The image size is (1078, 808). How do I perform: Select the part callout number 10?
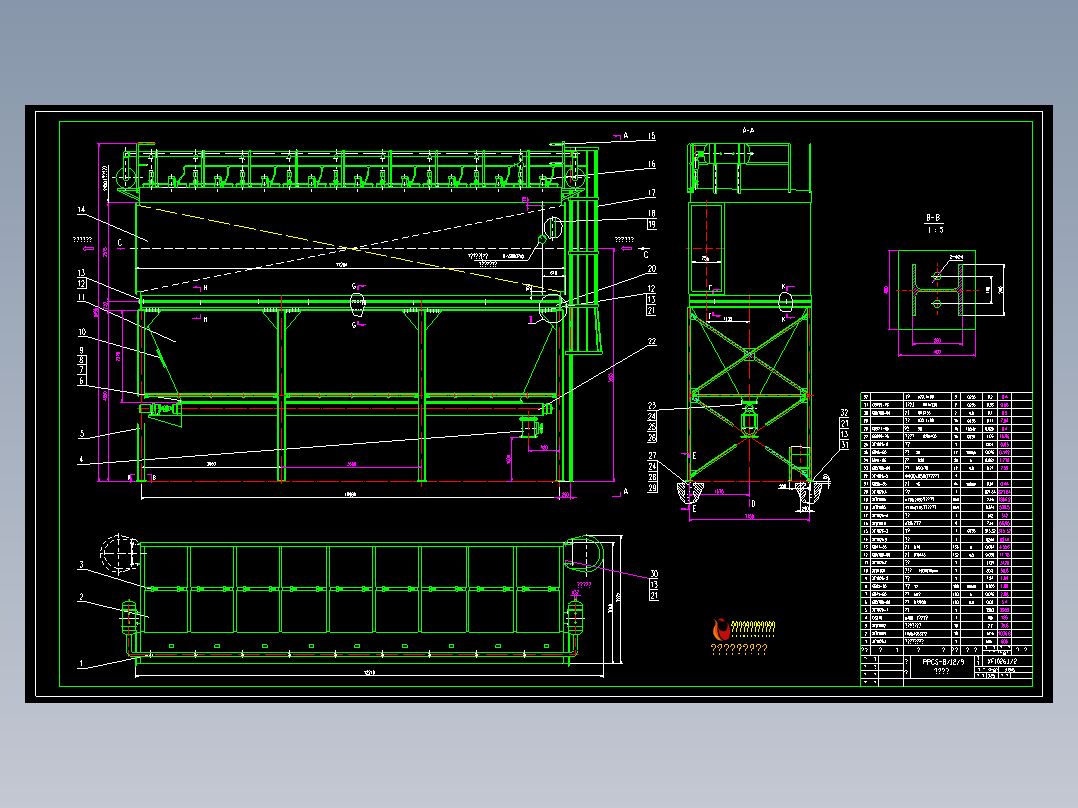82,332
